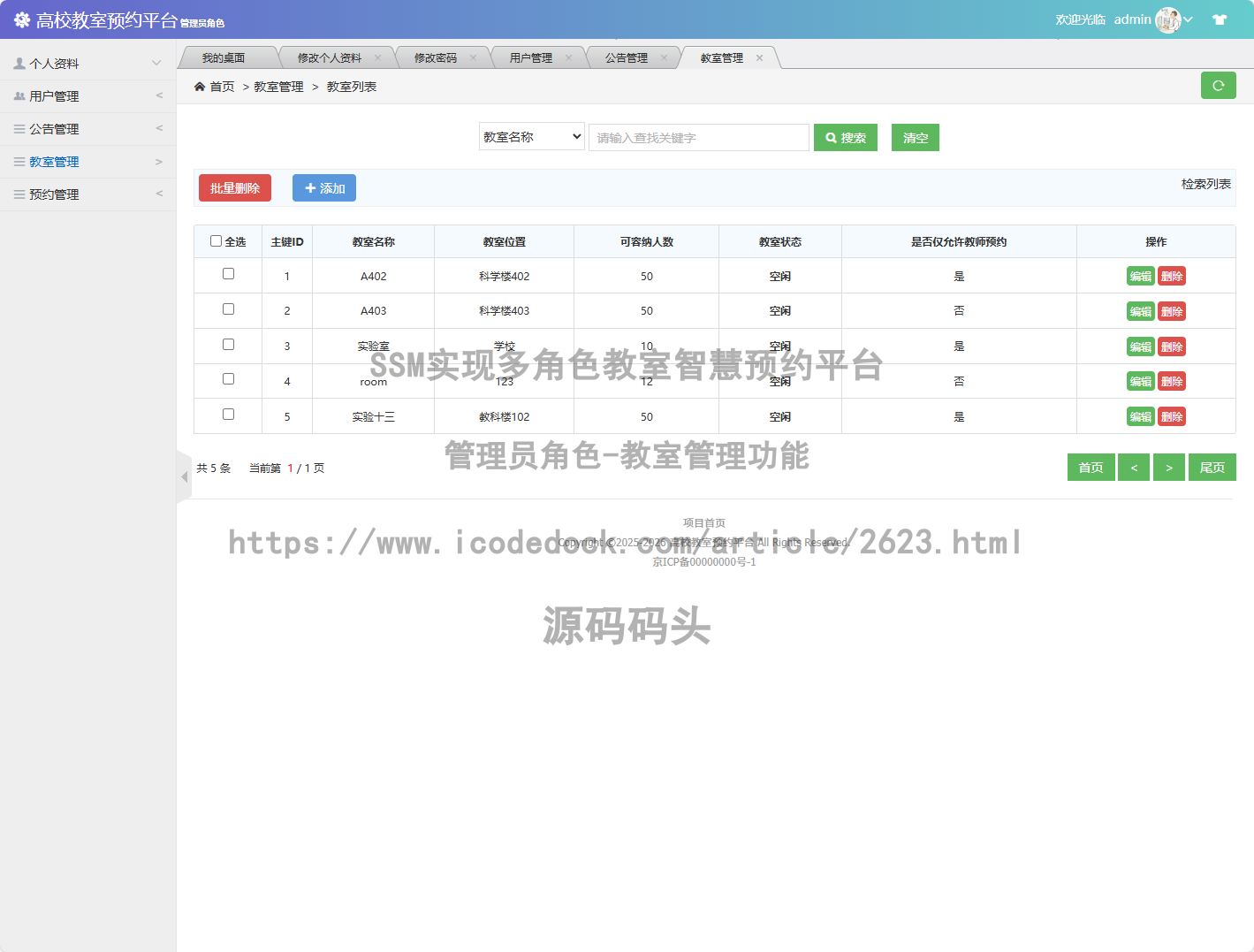Expand the 预约管理 sidebar menu
The height and width of the screenshot is (952, 1254).
coord(87,194)
